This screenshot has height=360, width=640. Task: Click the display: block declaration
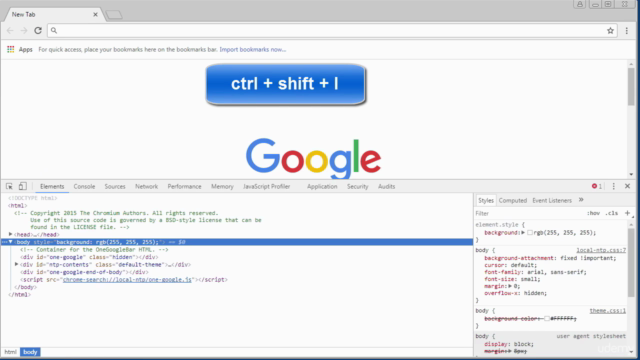pos(509,344)
